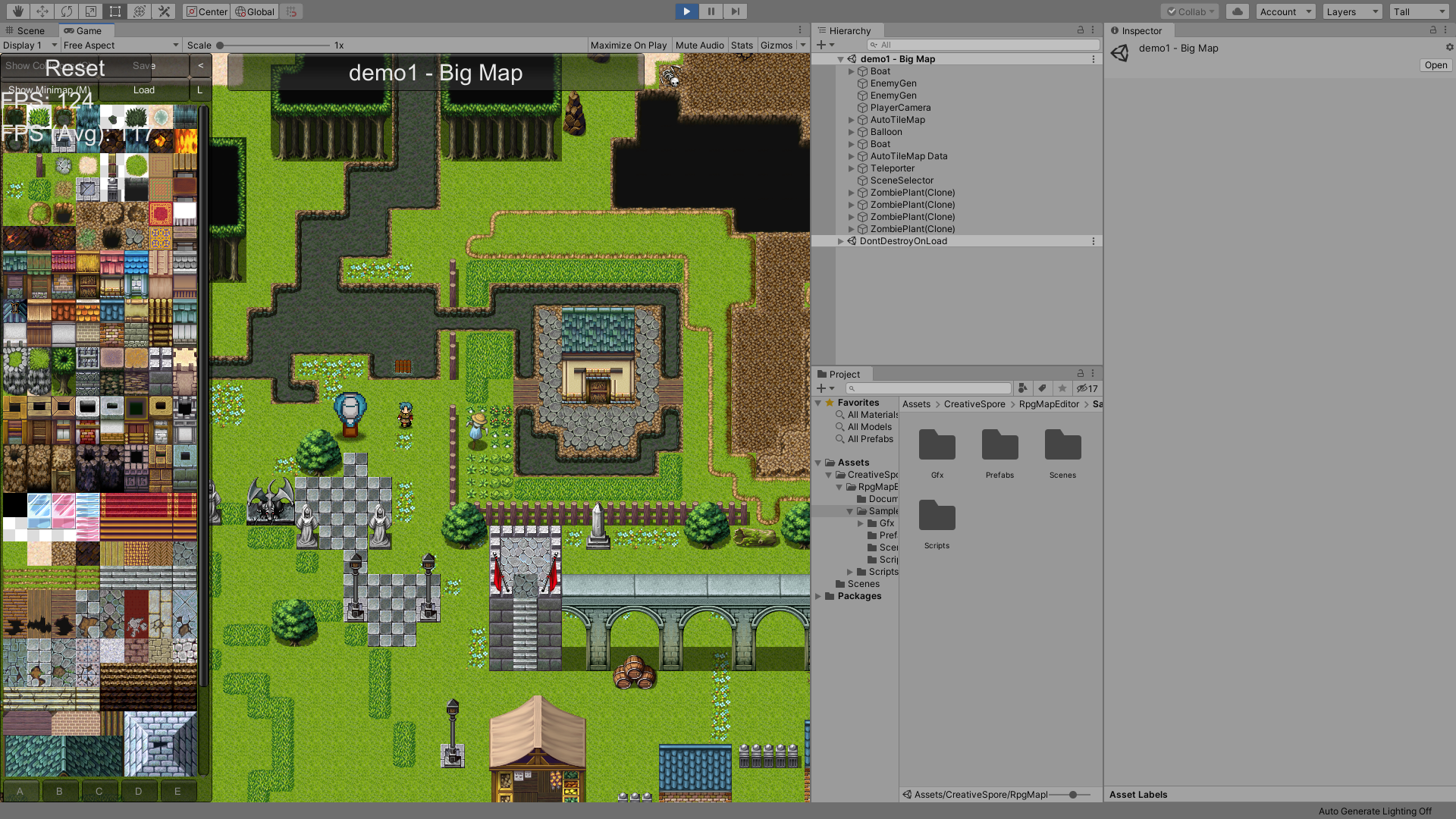Expand DontDestroyOnLoad scene

click(x=840, y=241)
